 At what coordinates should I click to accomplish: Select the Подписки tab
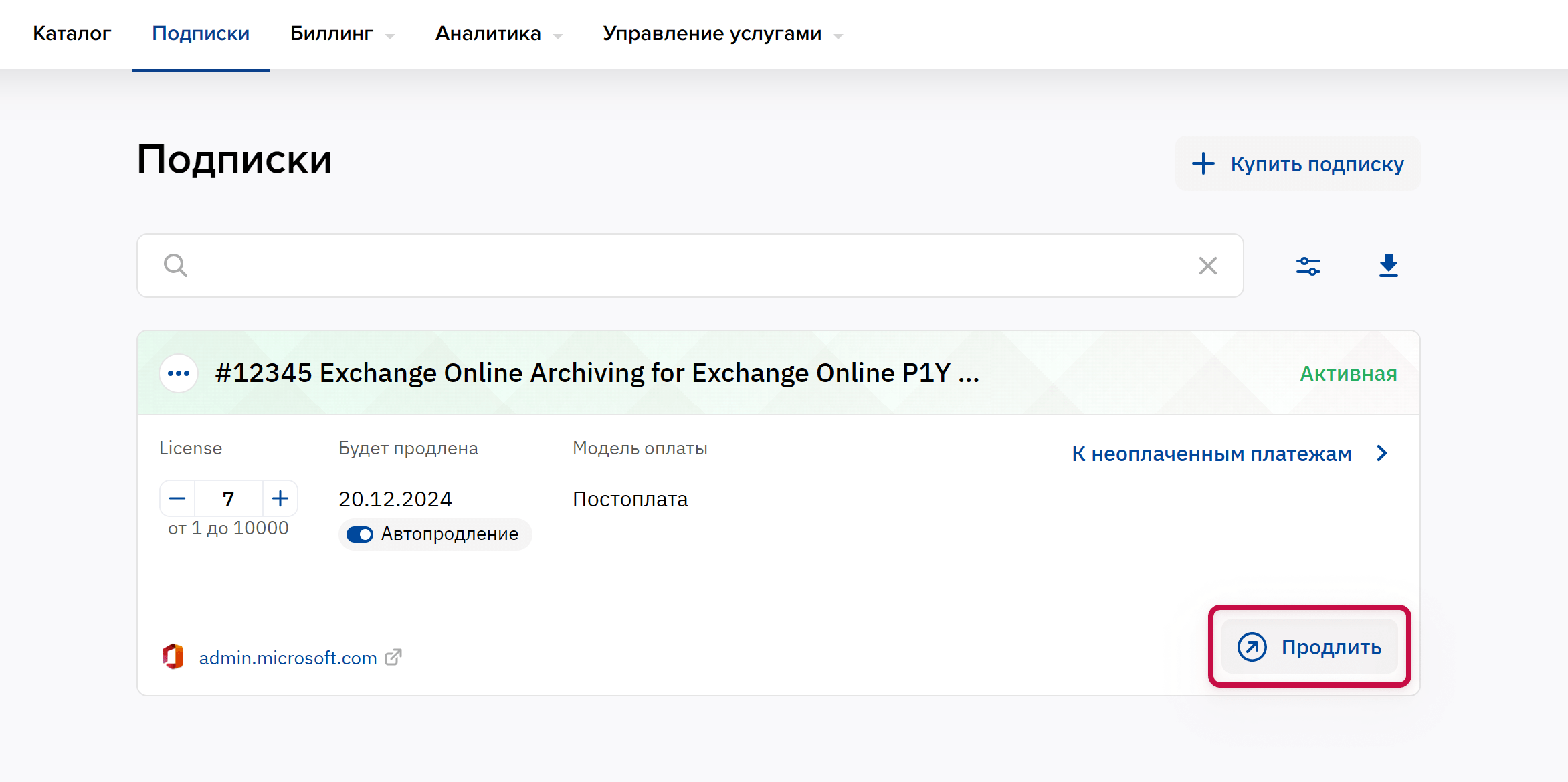click(201, 34)
